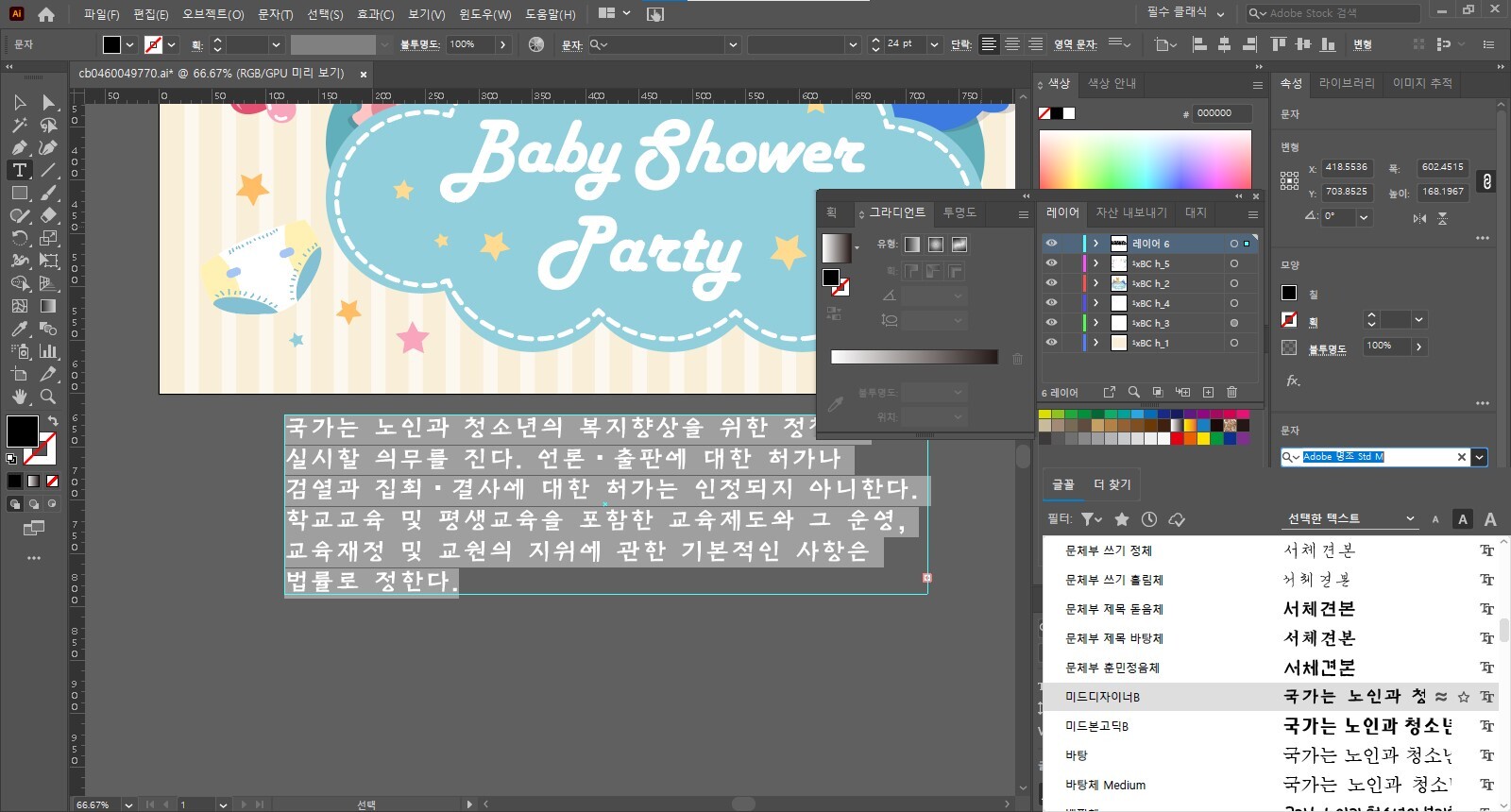
Task: Click the delete layer trash icon
Action: 1231,392
